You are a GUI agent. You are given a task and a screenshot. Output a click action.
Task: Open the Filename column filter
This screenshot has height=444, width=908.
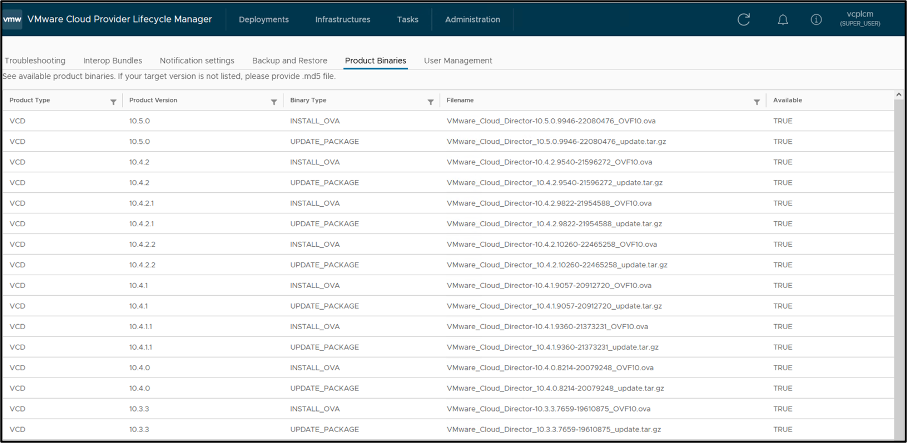(757, 101)
